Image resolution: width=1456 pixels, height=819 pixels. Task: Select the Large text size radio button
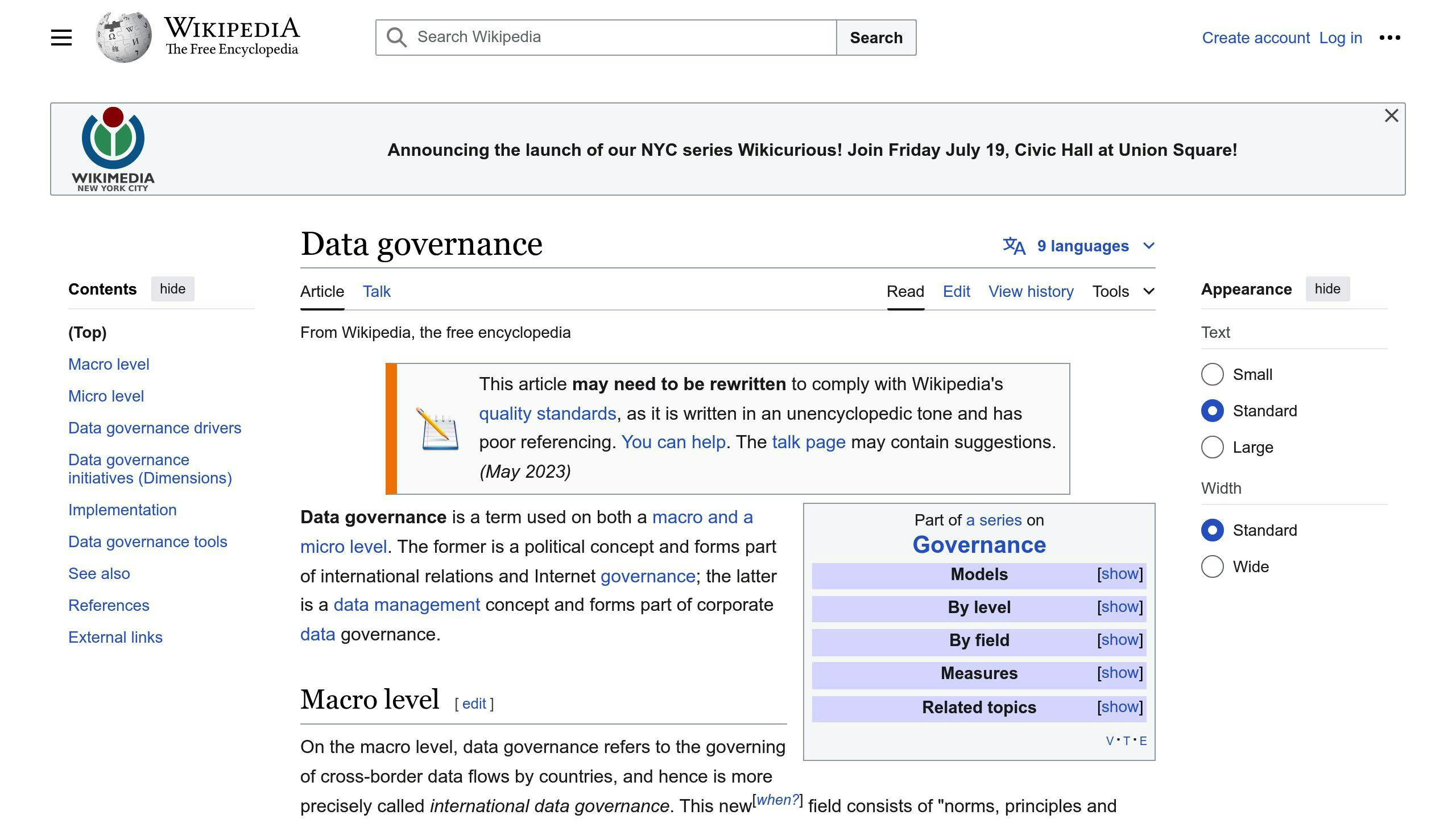pos(1212,447)
